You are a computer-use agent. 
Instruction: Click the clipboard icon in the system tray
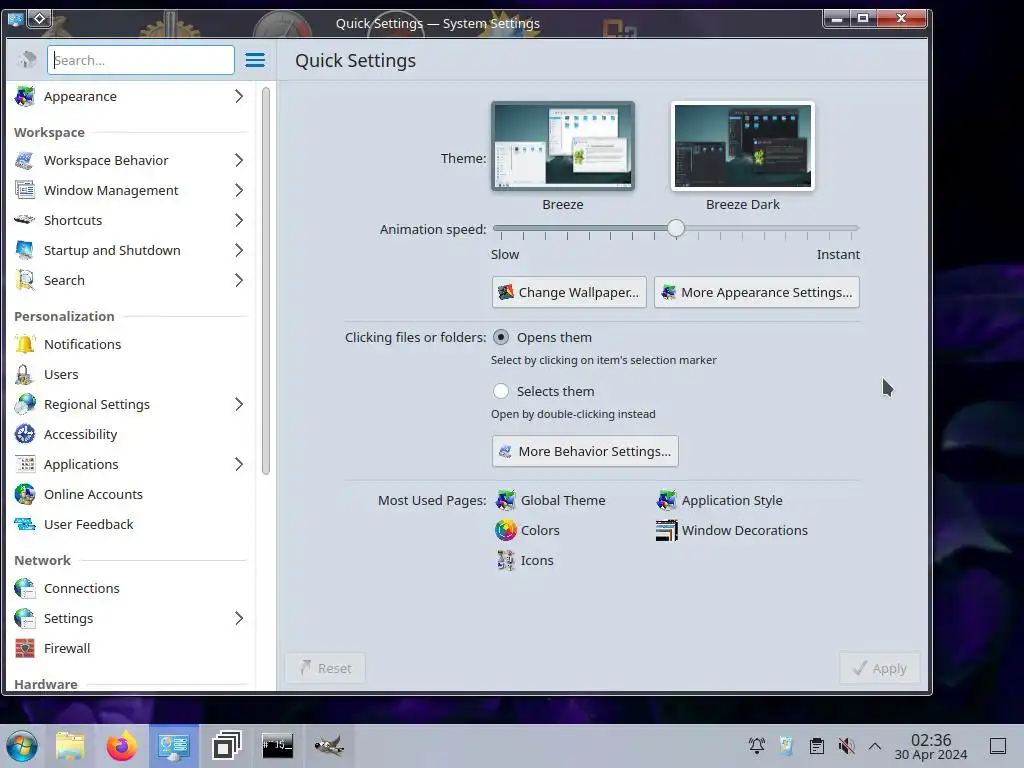click(816, 746)
